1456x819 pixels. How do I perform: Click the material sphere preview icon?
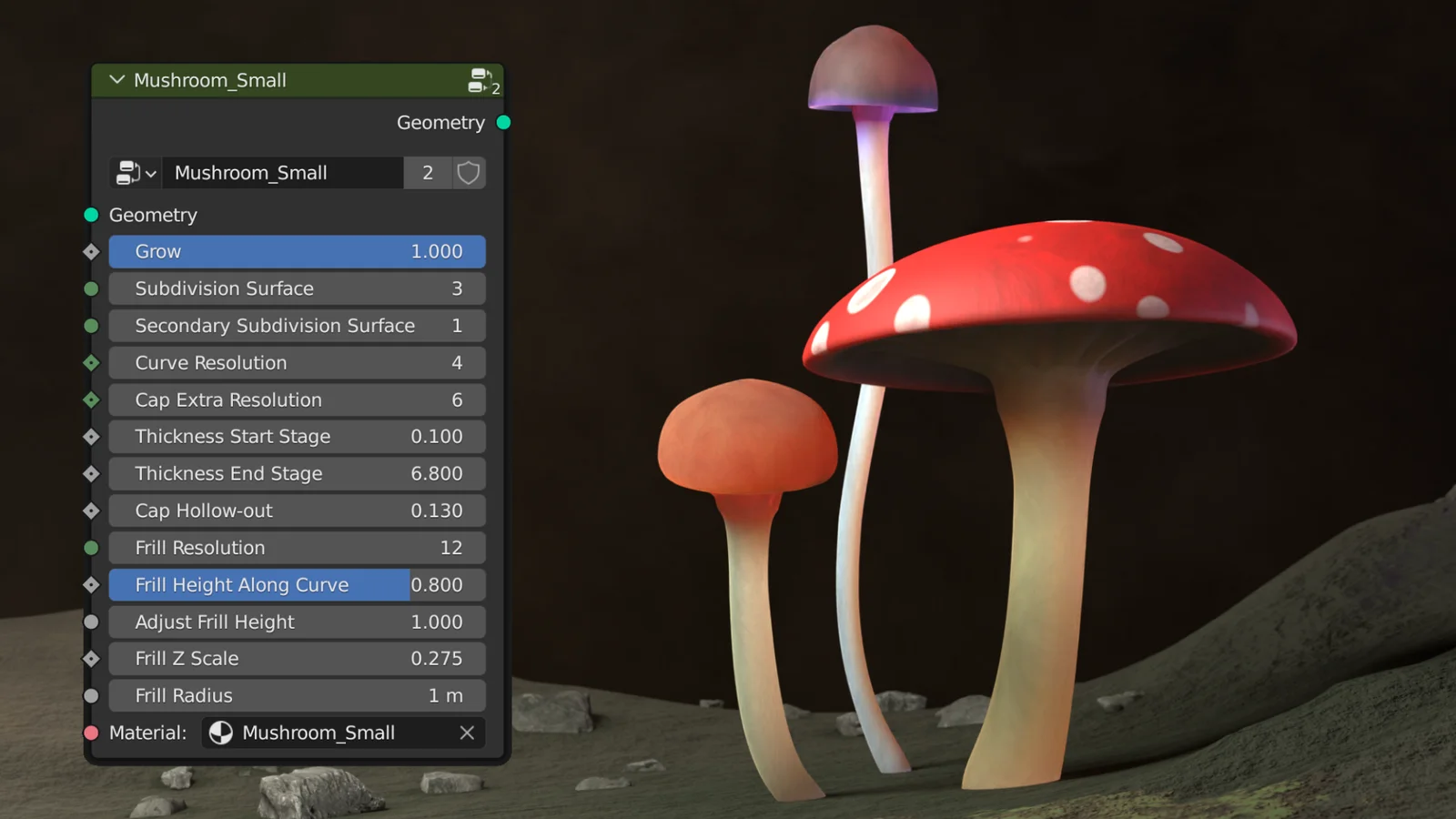[x=221, y=733]
